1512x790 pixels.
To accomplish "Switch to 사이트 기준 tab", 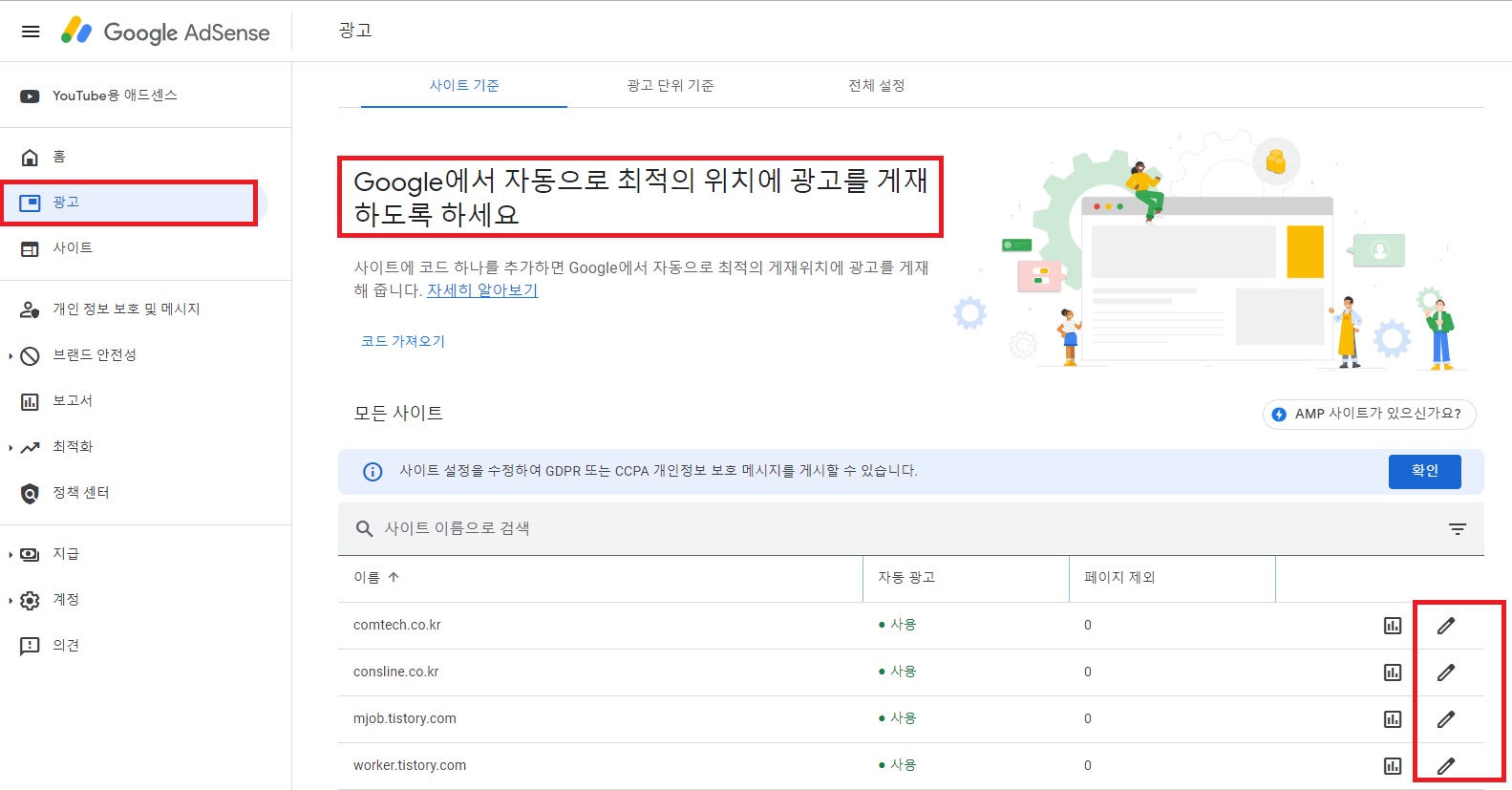I will pyautogui.click(x=464, y=85).
